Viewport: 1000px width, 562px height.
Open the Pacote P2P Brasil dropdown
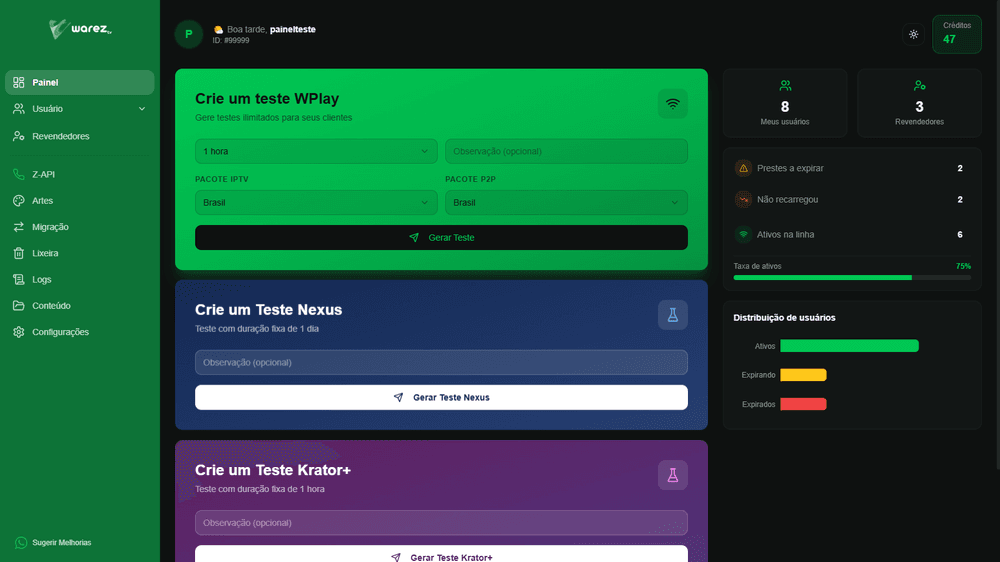pos(566,202)
